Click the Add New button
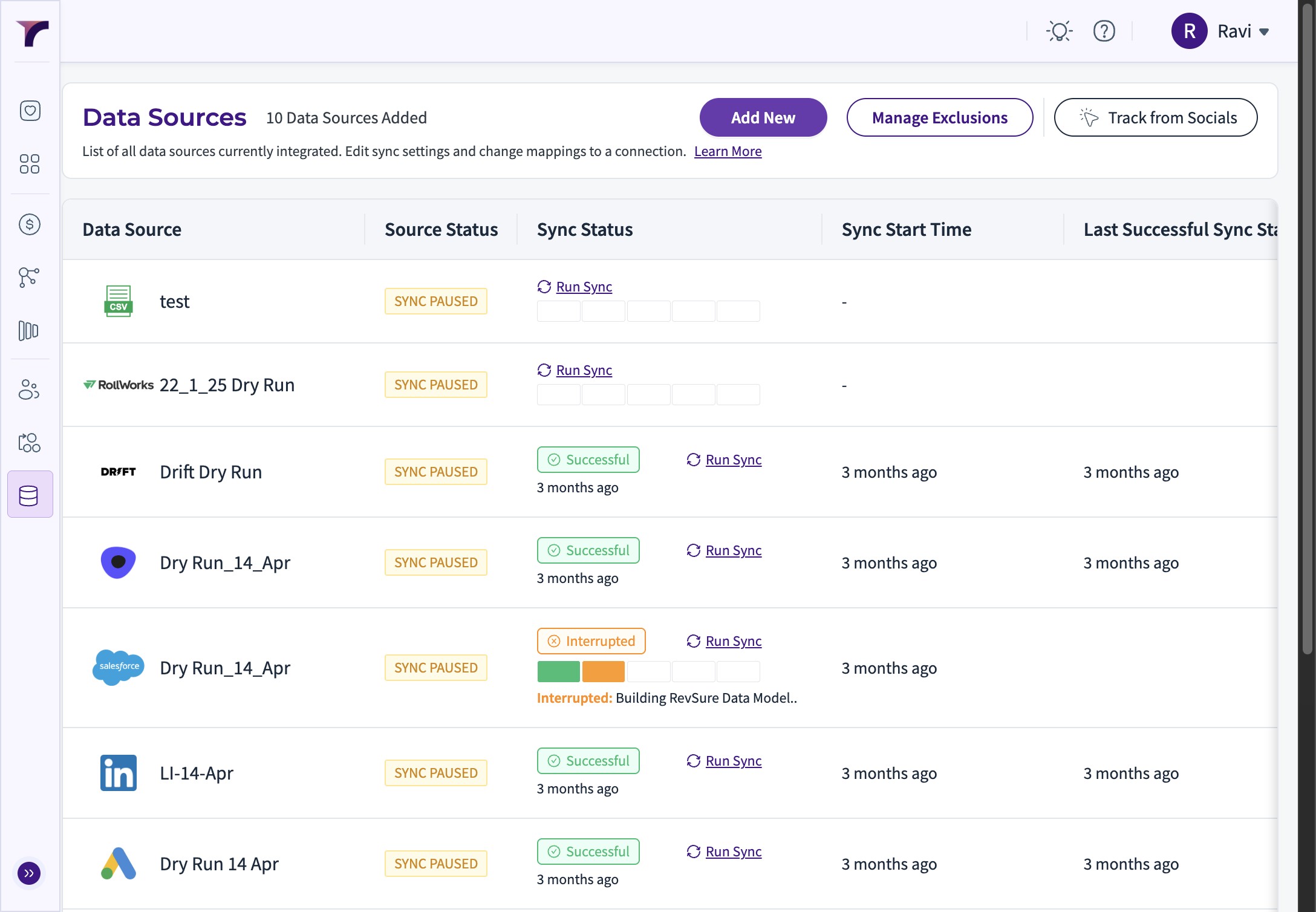The height and width of the screenshot is (912, 1316). coord(763,117)
